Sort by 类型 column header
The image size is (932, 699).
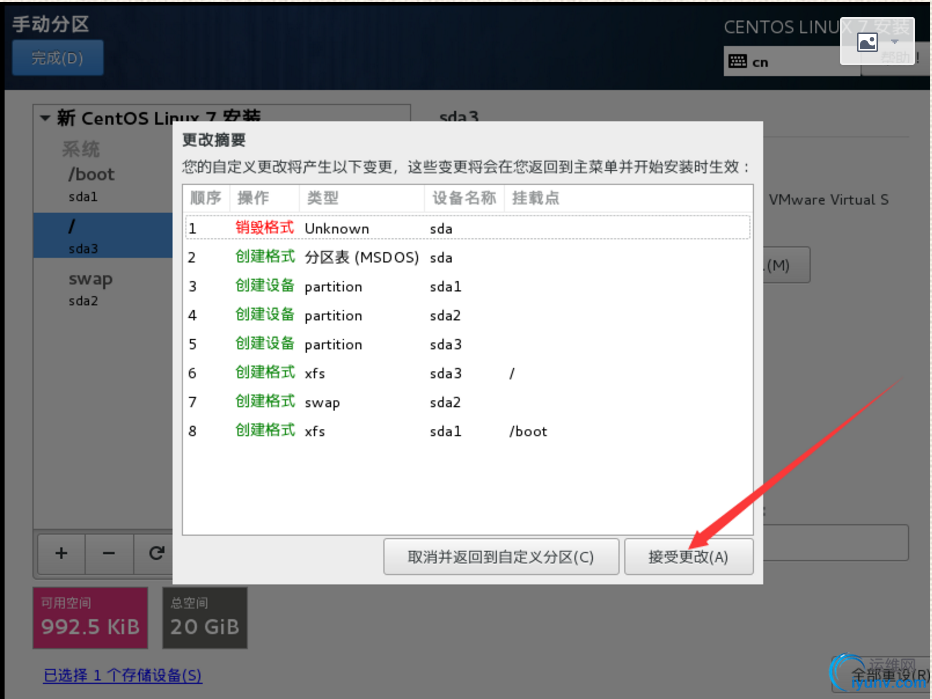[x=361, y=198]
